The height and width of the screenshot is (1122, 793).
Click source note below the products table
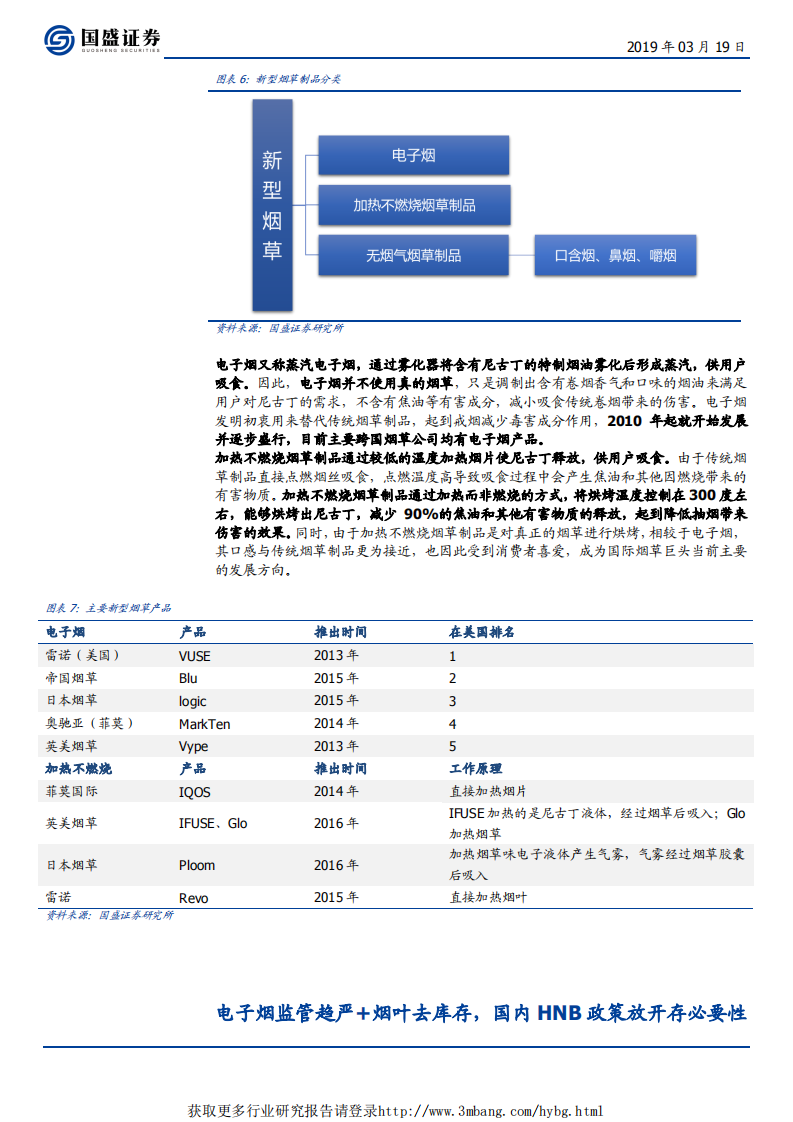(x=110, y=916)
